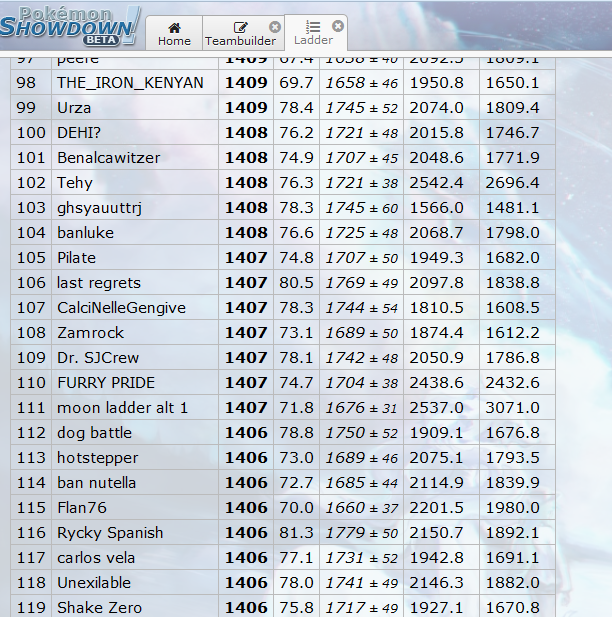The width and height of the screenshot is (612, 617).
Task: Select the Ladder tab
Action: [x=313, y=33]
